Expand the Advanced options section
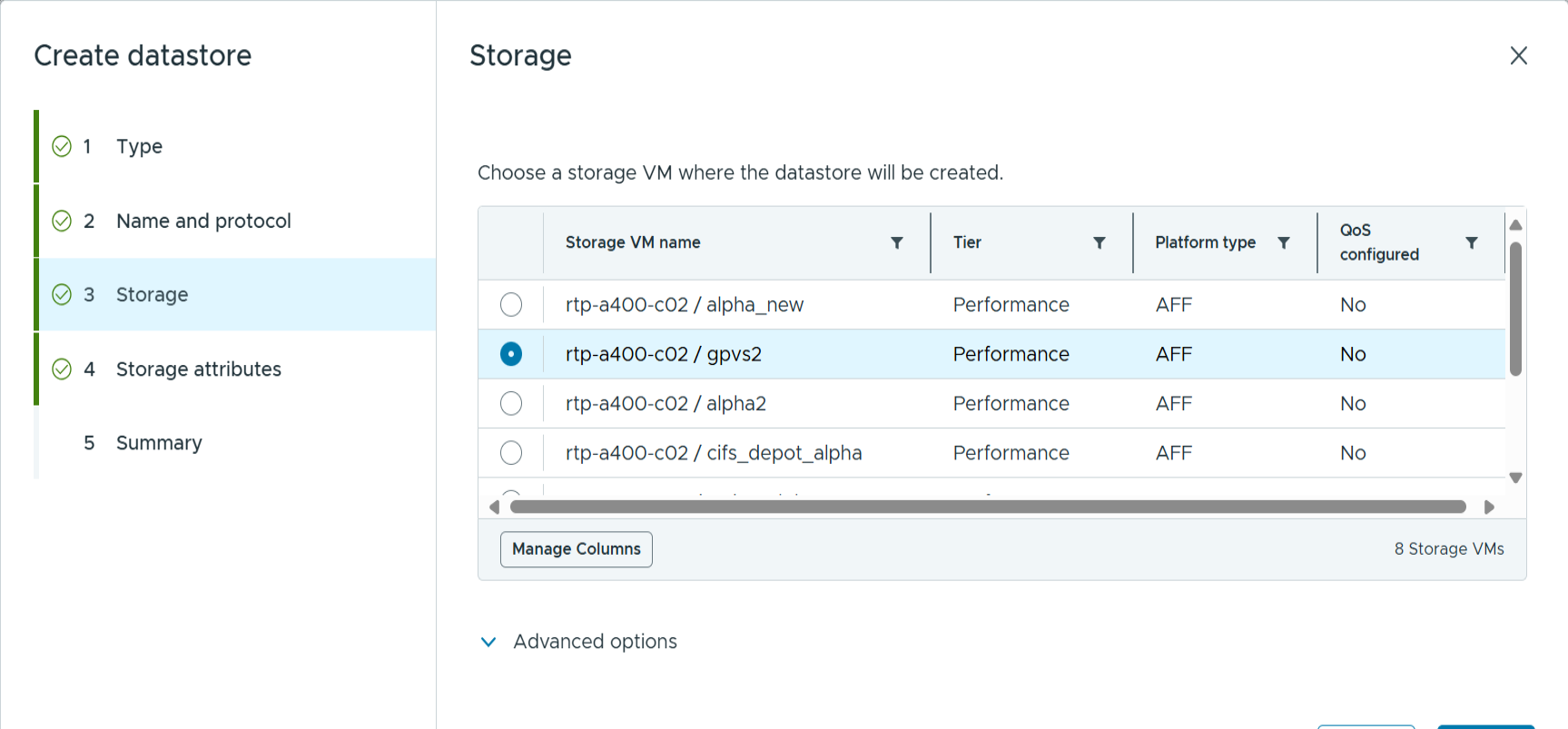Viewport: 1568px width, 729px height. coord(488,642)
